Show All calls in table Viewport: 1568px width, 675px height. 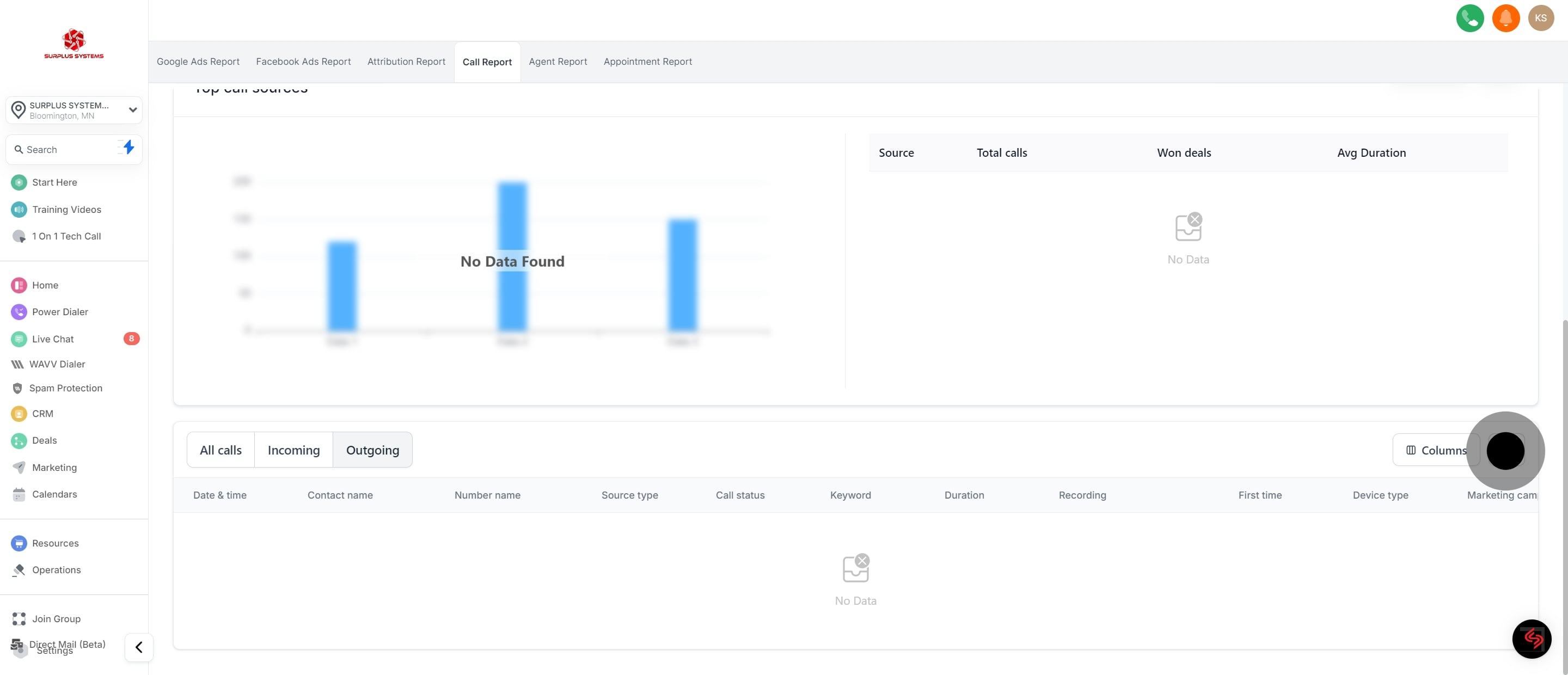pos(220,450)
